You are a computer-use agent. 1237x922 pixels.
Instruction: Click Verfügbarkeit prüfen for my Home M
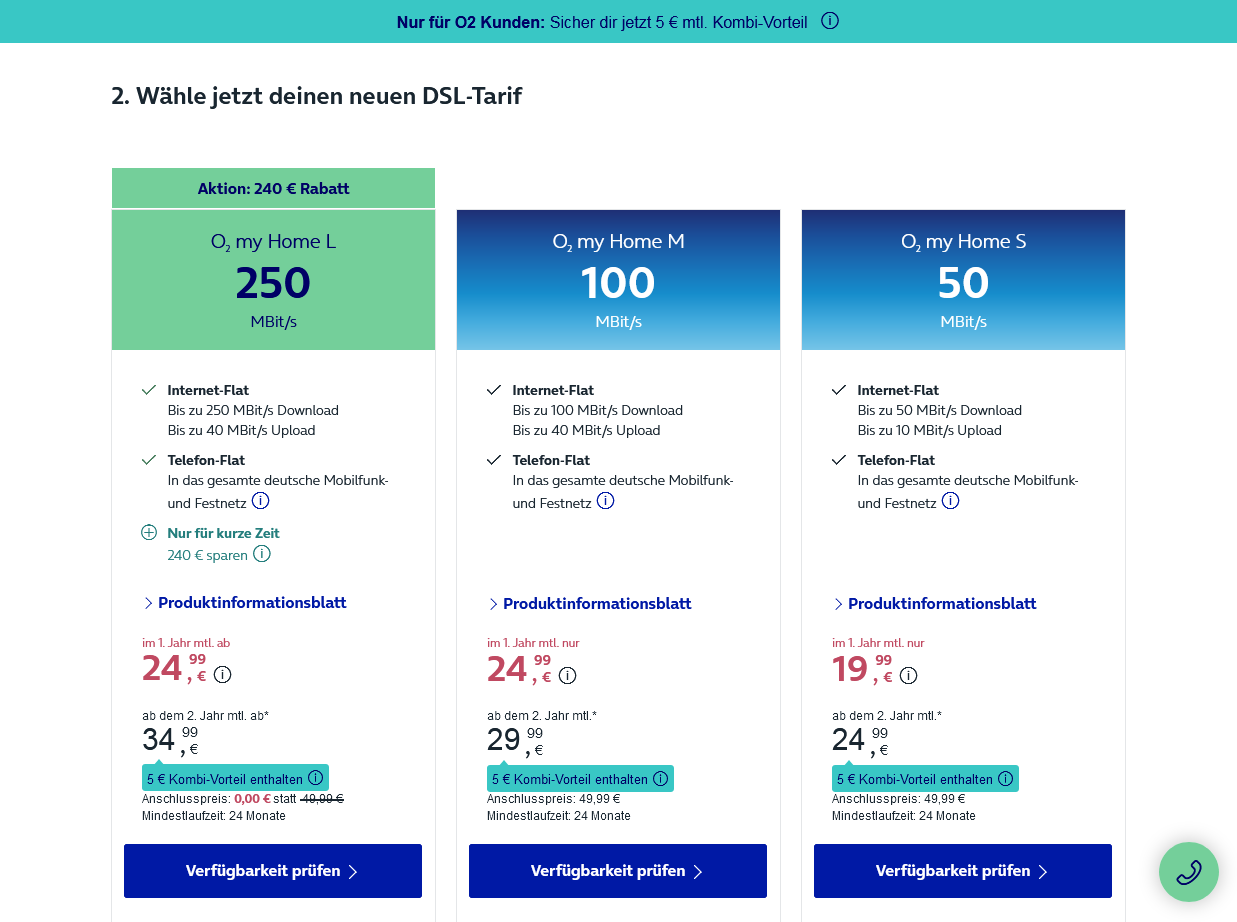(618, 871)
